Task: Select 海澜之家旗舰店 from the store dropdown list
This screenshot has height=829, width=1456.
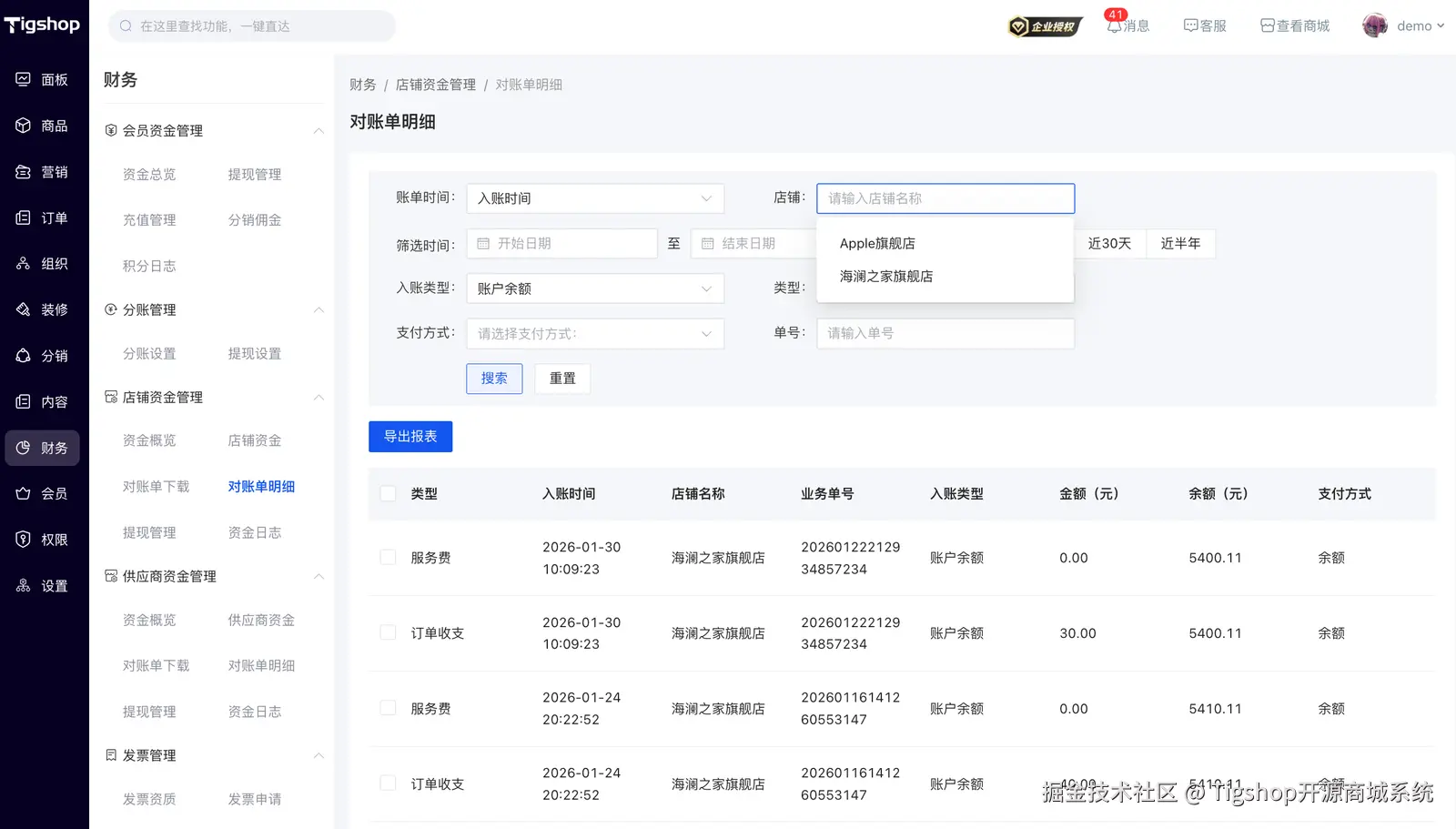Action: click(945, 277)
